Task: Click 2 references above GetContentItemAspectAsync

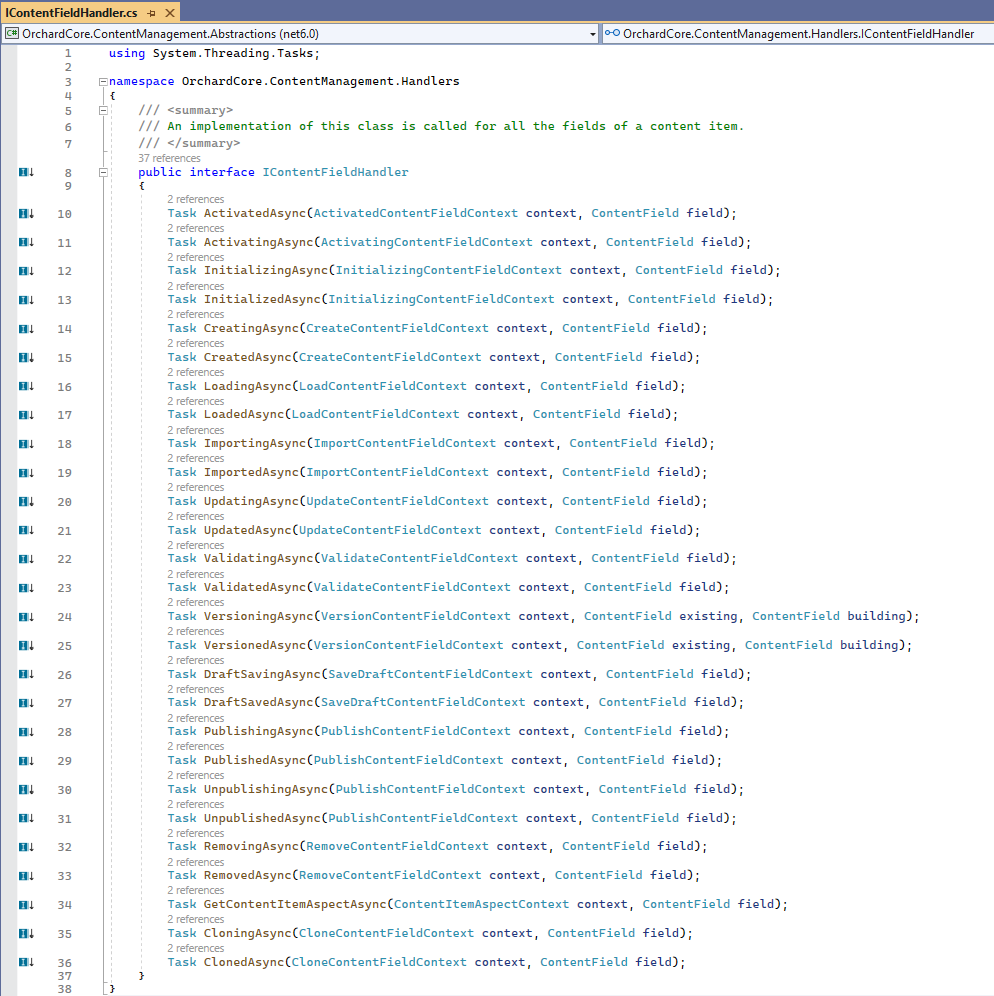Action: coord(196,891)
